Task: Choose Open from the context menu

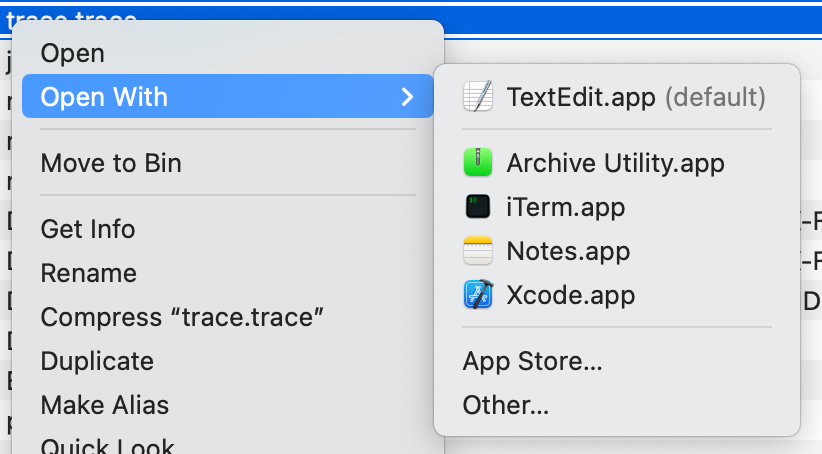Action: [72, 52]
